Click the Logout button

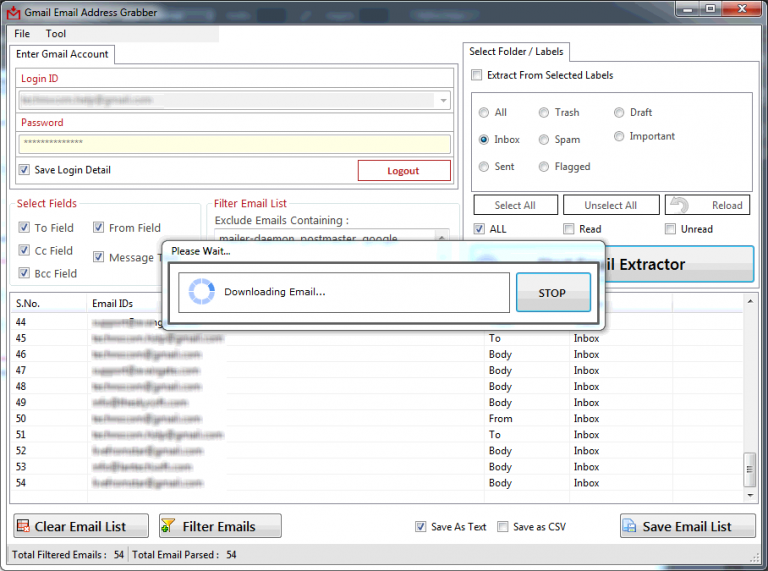[x=404, y=170]
